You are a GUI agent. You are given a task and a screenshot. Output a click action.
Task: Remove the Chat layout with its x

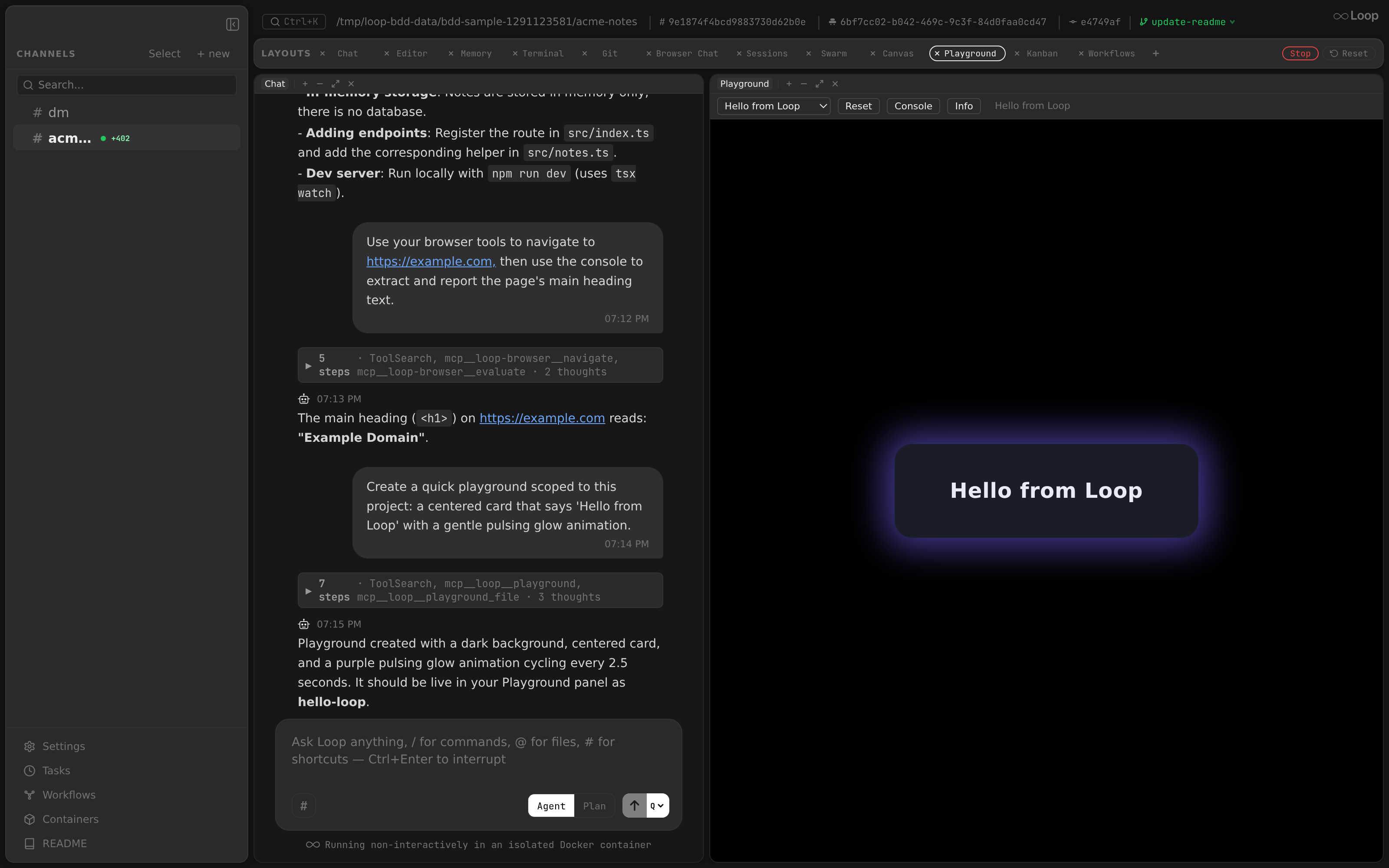tap(323, 53)
